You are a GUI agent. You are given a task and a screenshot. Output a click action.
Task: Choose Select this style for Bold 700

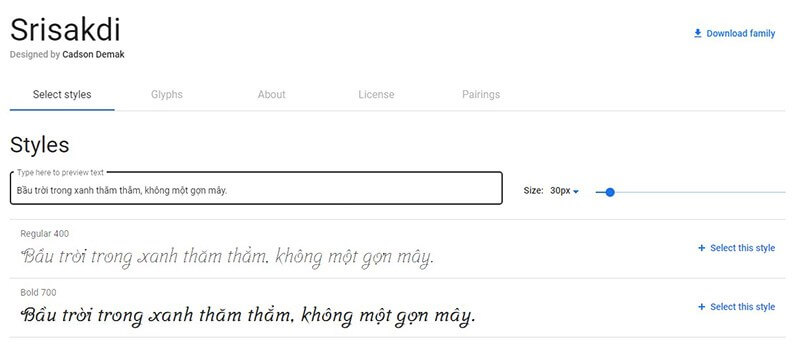tap(737, 307)
